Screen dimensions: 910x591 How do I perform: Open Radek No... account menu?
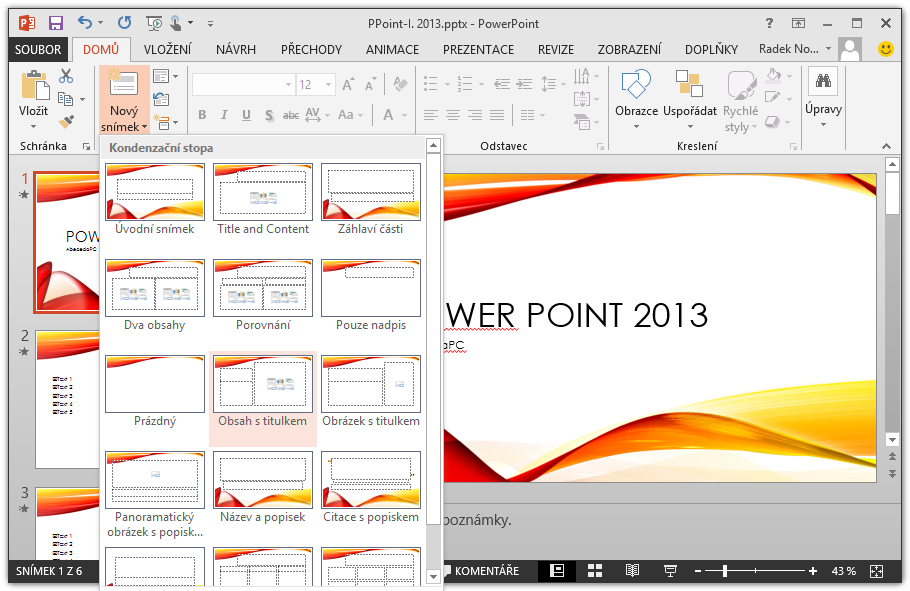(x=795, y=49)
